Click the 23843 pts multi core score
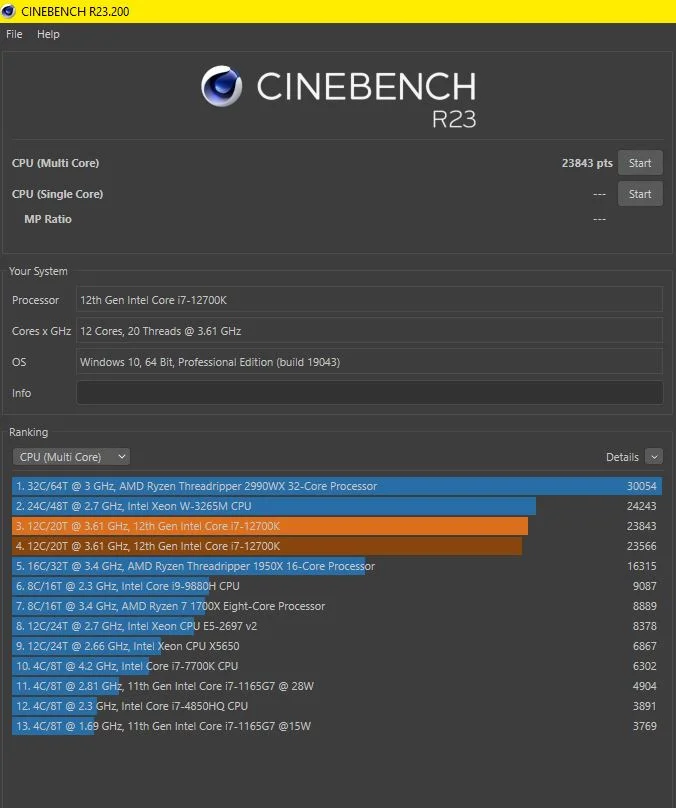The image size is (676, 808). [587, 163]
